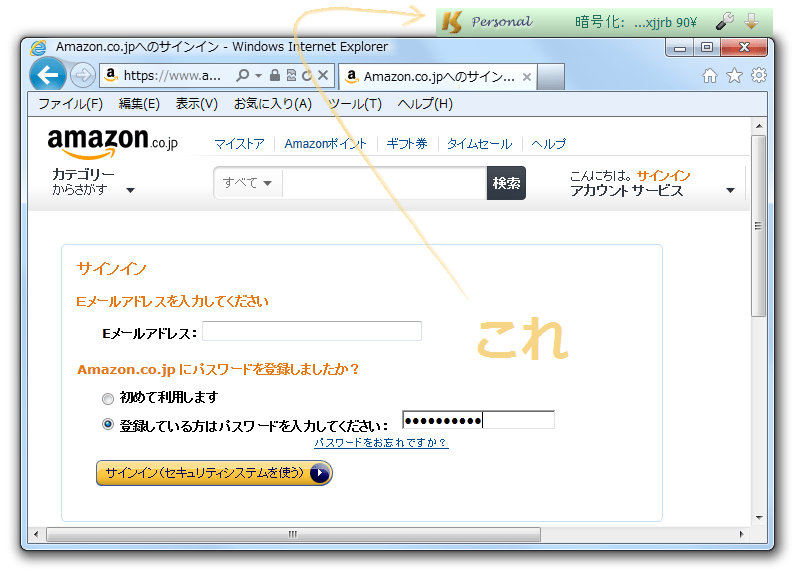Maximize the Internet Explorer window

pyautogui.click(x=707, y=48)
